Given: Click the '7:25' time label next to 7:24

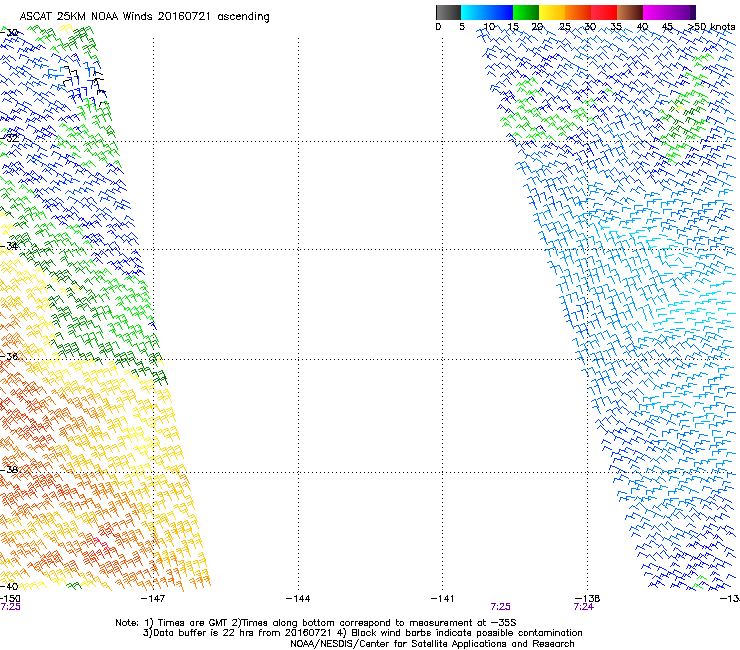Looking at the screenshot, I should coord(500,607).
